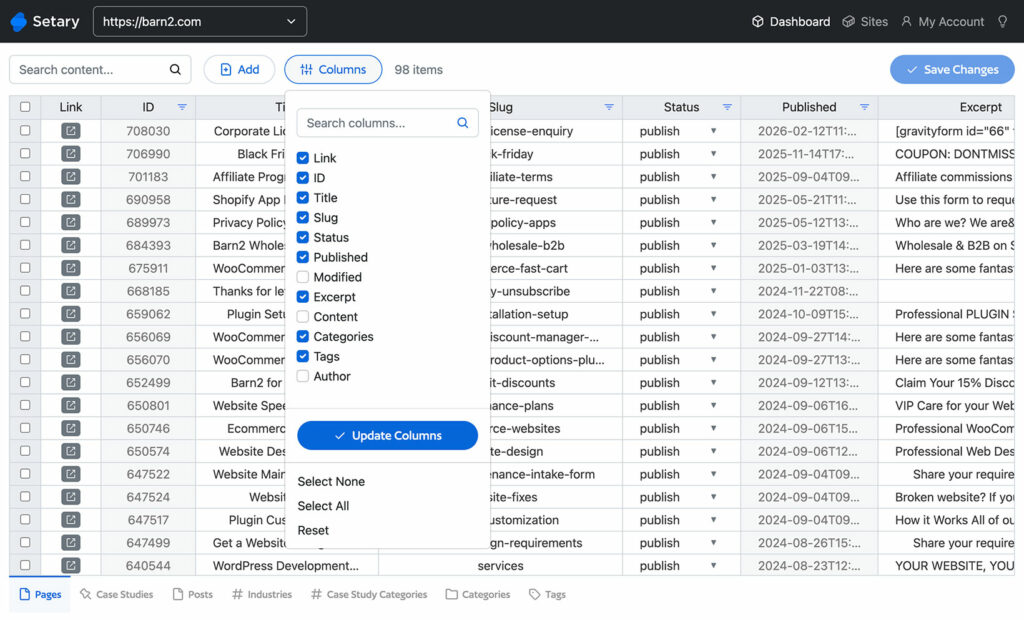
Task: Switch to the Case Study Categories tab
Action: 369,595
